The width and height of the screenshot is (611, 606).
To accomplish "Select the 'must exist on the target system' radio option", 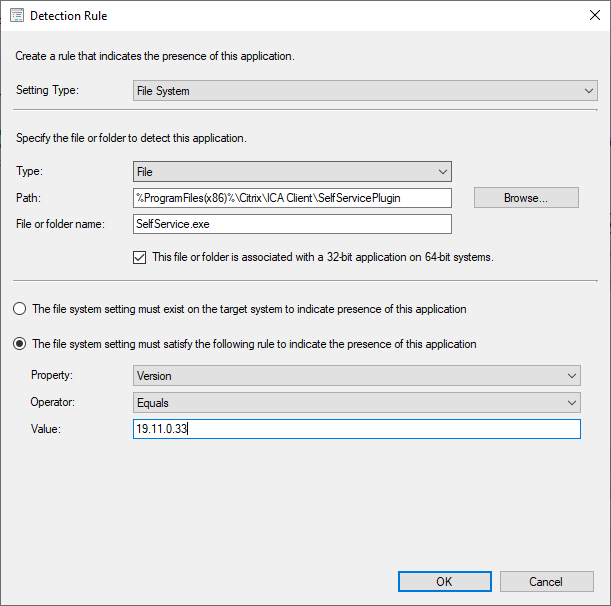I will tap(19, 309).
